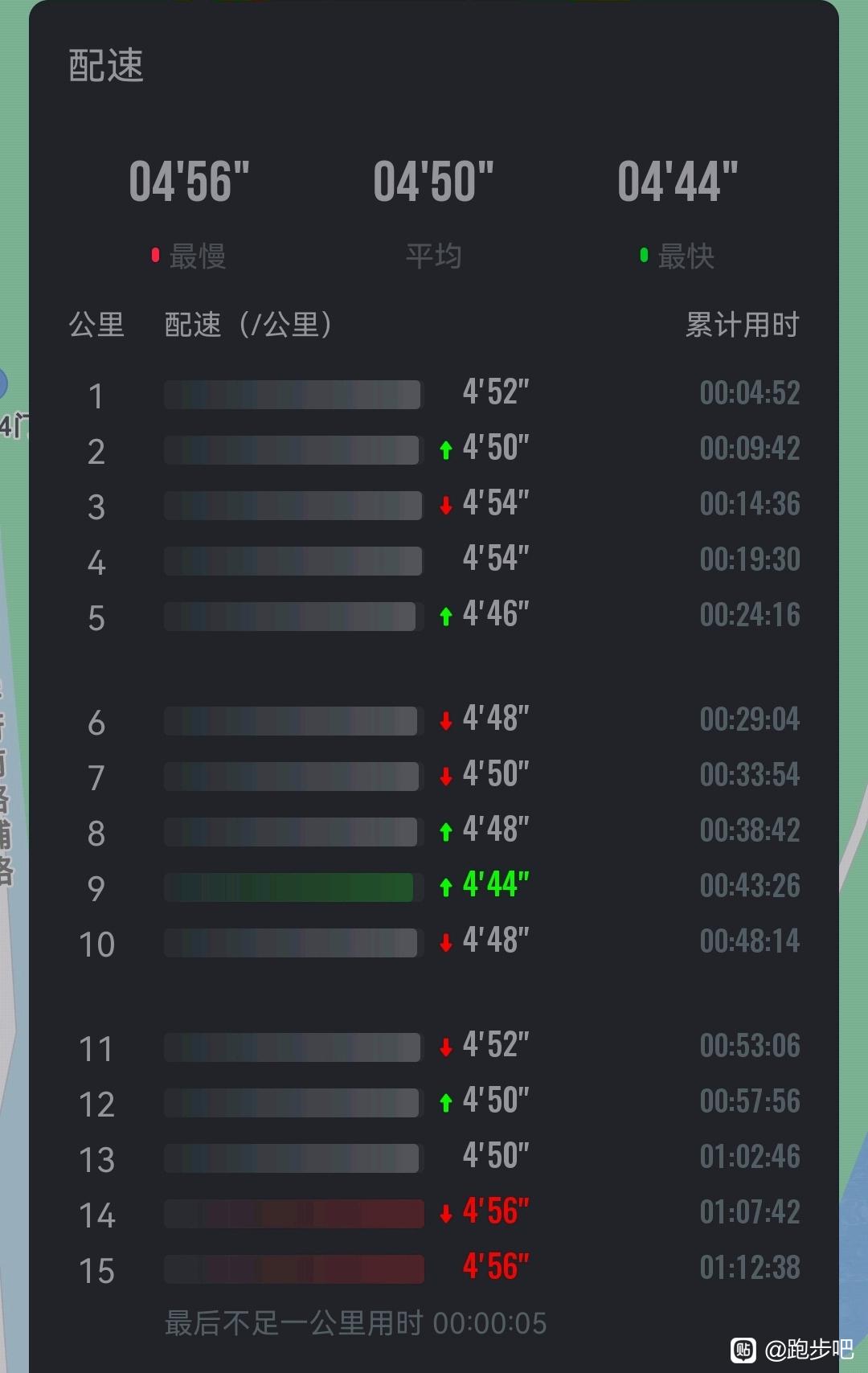The width and height of the screenshot is (868, 1373).
Task: Select the kilometer 1 pace bar
Action: tap(293, 395)
